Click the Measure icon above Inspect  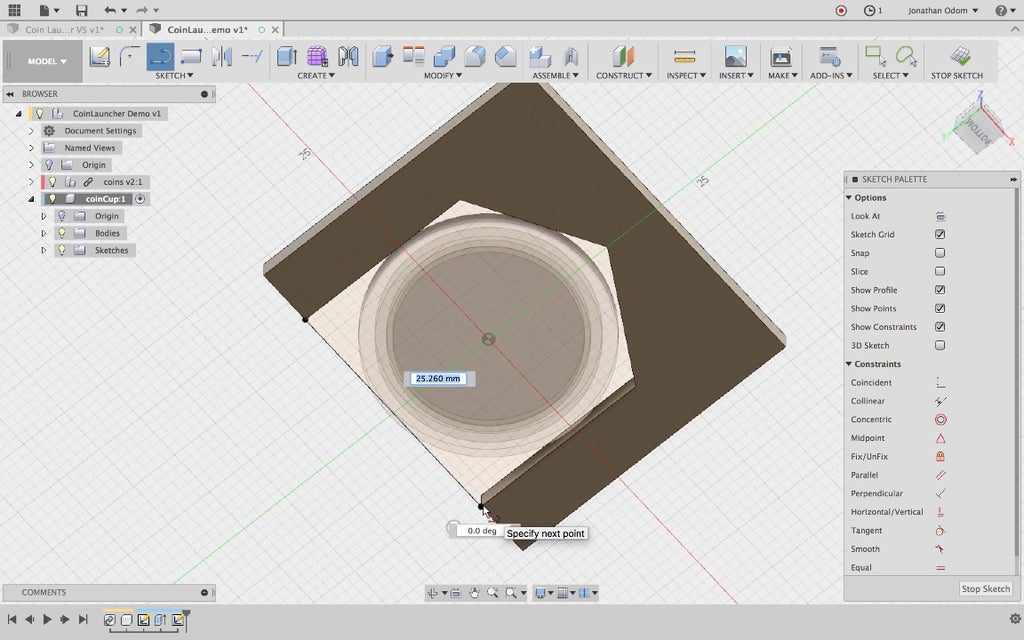pyautogui.click(x=684, y=57)
